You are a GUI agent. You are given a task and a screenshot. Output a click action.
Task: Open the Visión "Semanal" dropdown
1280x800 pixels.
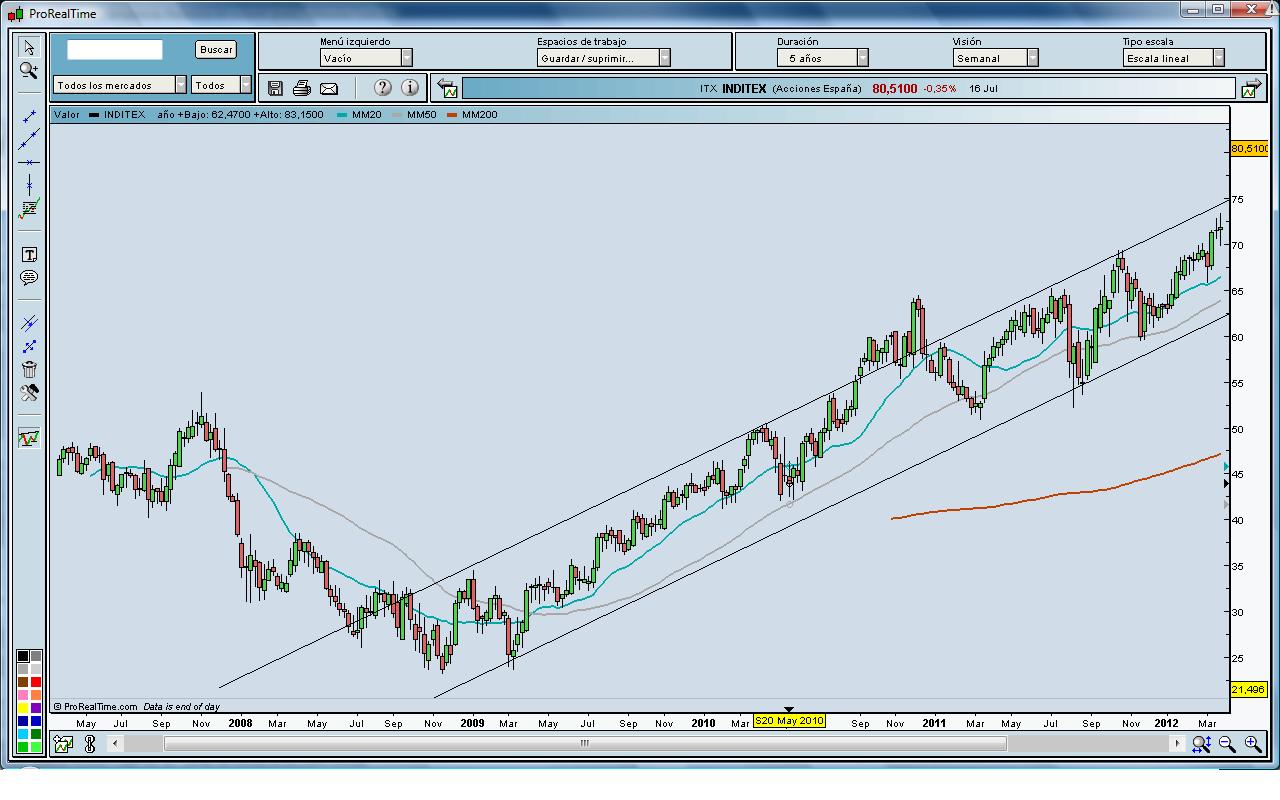996,58
